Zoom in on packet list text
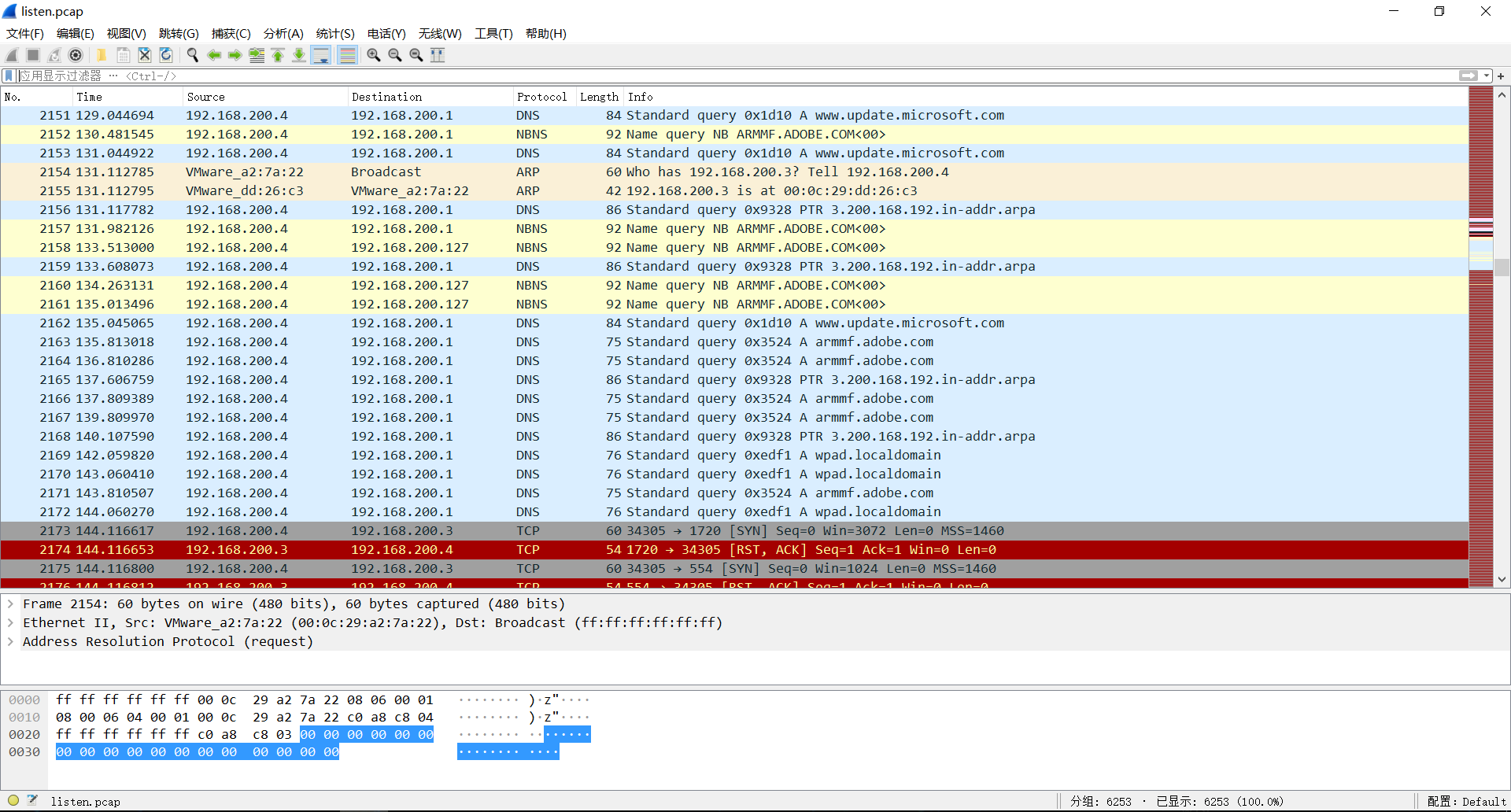This screenshot has height=812, width=1511. (373, 55)
